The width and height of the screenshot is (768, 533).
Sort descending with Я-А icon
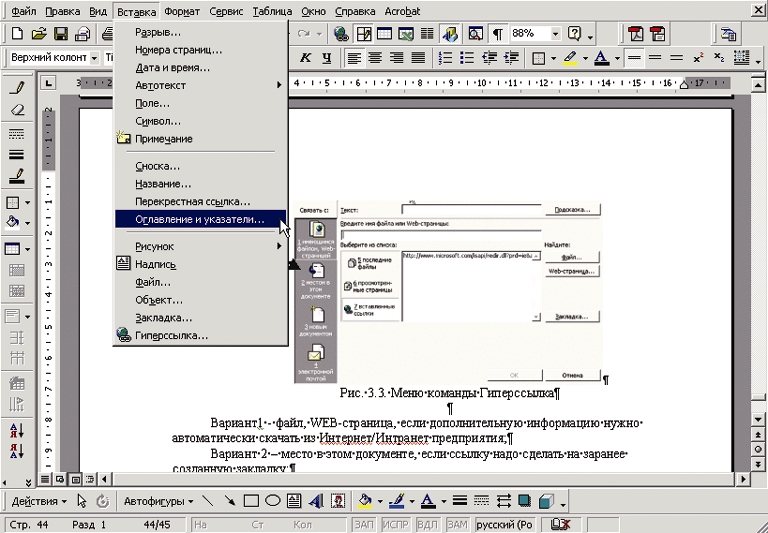(x=17, y=451)
